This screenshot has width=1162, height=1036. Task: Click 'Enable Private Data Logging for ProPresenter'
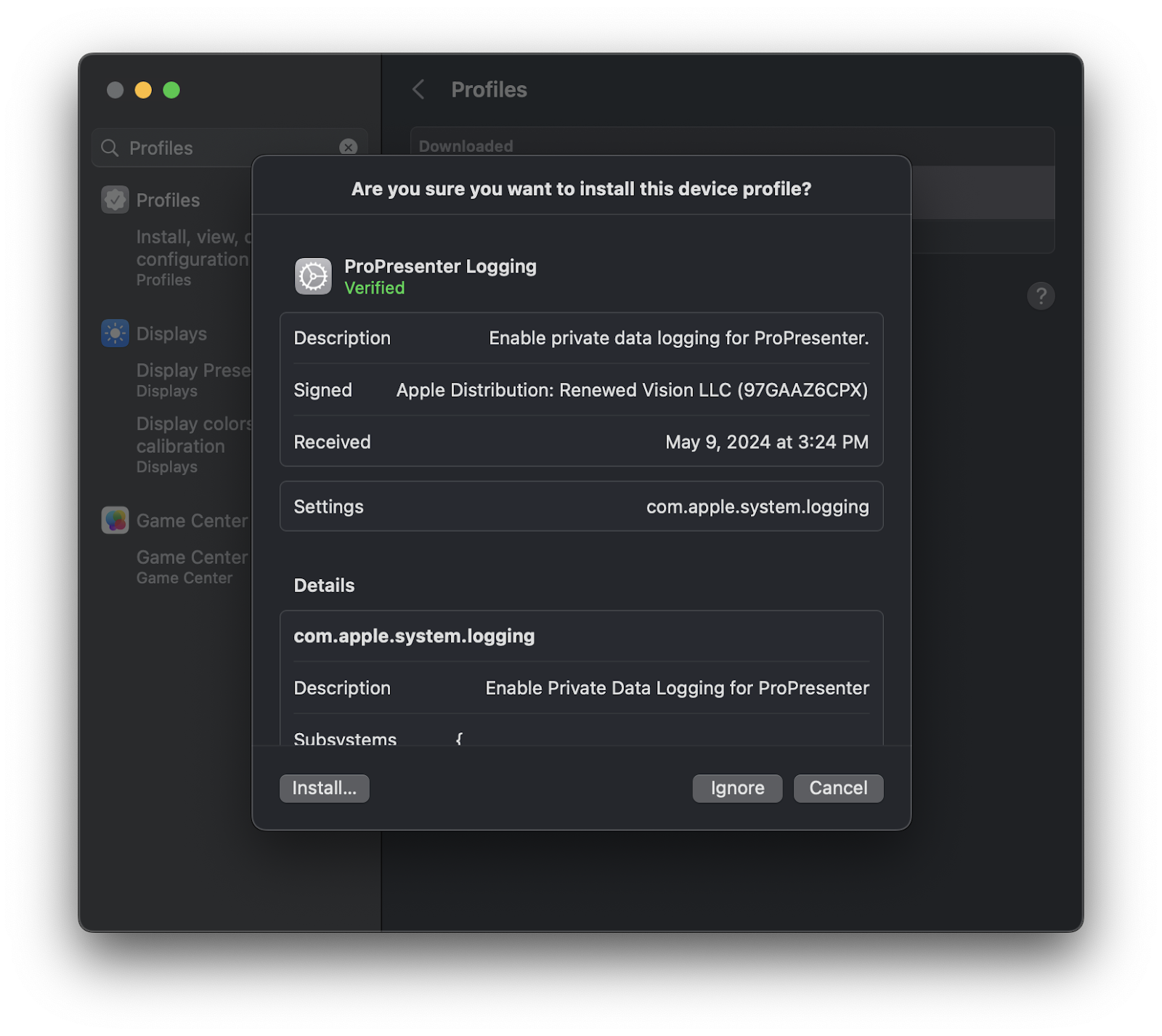click(x=677, y=689)
